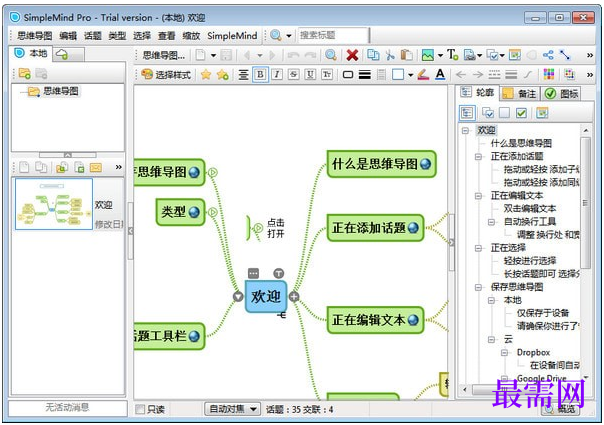Select the 正在编辑文本 topic node
The width and height of the screenshot is (604, 425).
[x=375, y=320]
